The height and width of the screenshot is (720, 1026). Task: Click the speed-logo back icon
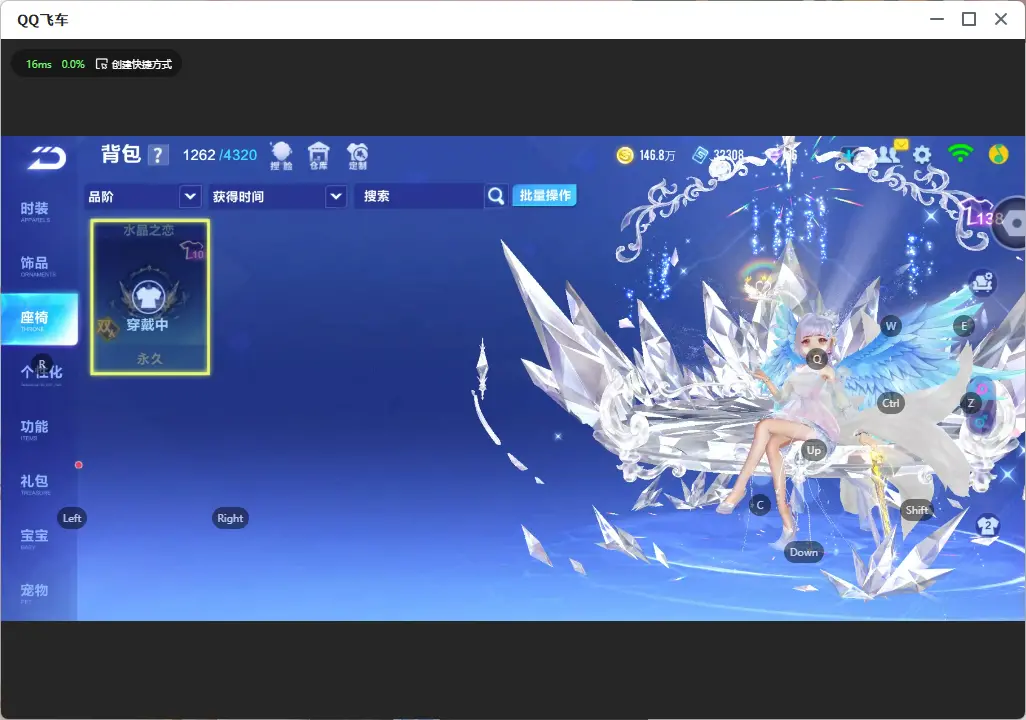click(x=47, y=158)
